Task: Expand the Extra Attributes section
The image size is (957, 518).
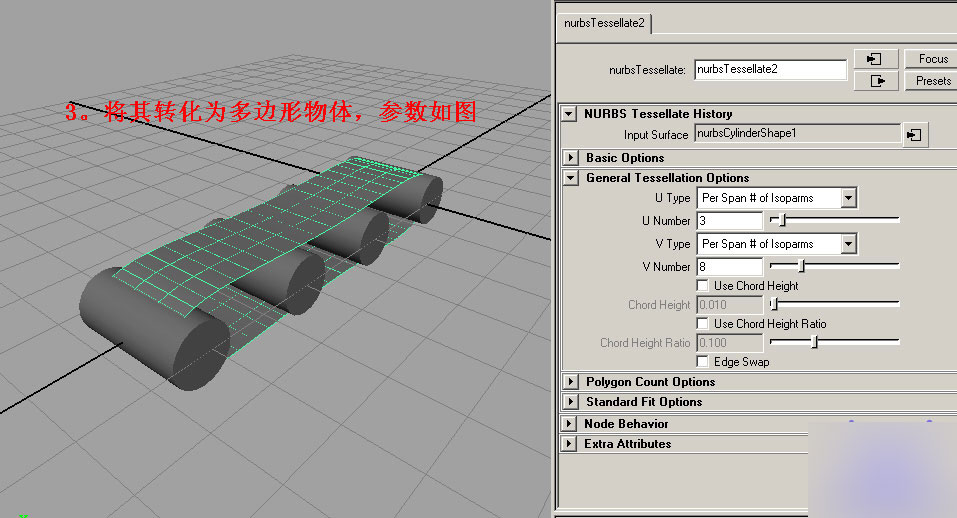Action: coord(569,444)
